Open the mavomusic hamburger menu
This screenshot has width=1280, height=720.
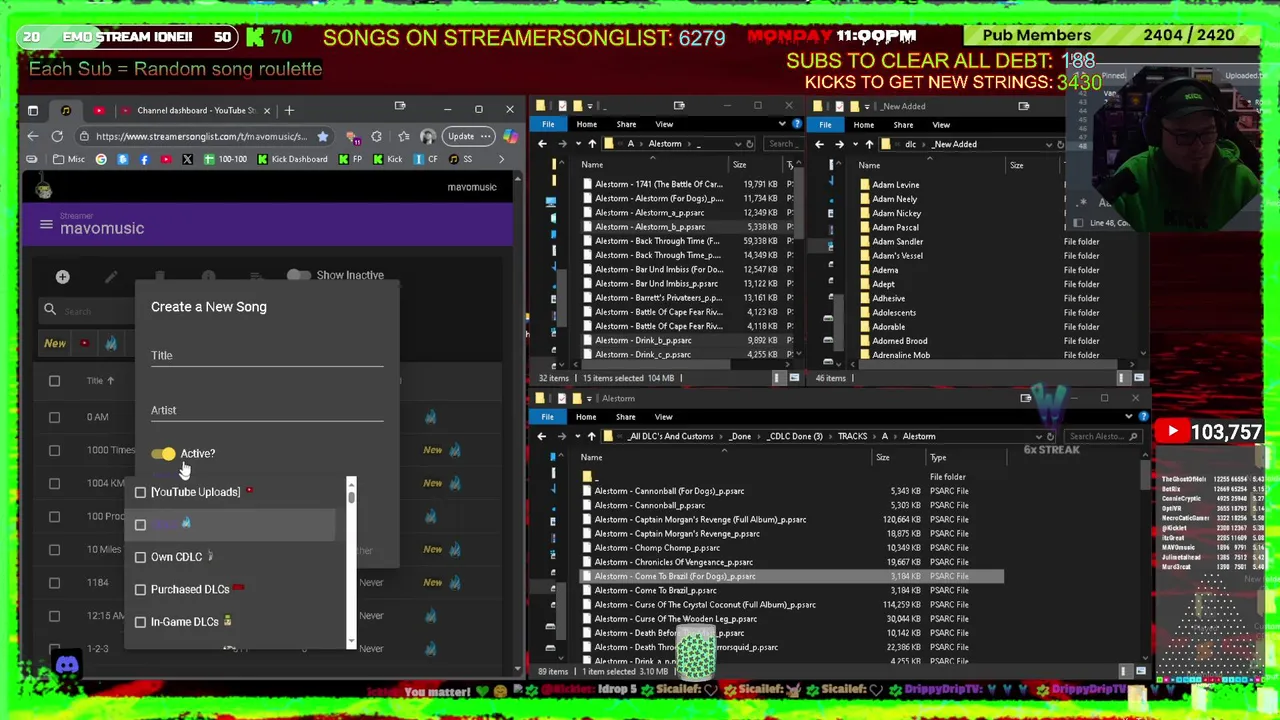coord(46,225)
